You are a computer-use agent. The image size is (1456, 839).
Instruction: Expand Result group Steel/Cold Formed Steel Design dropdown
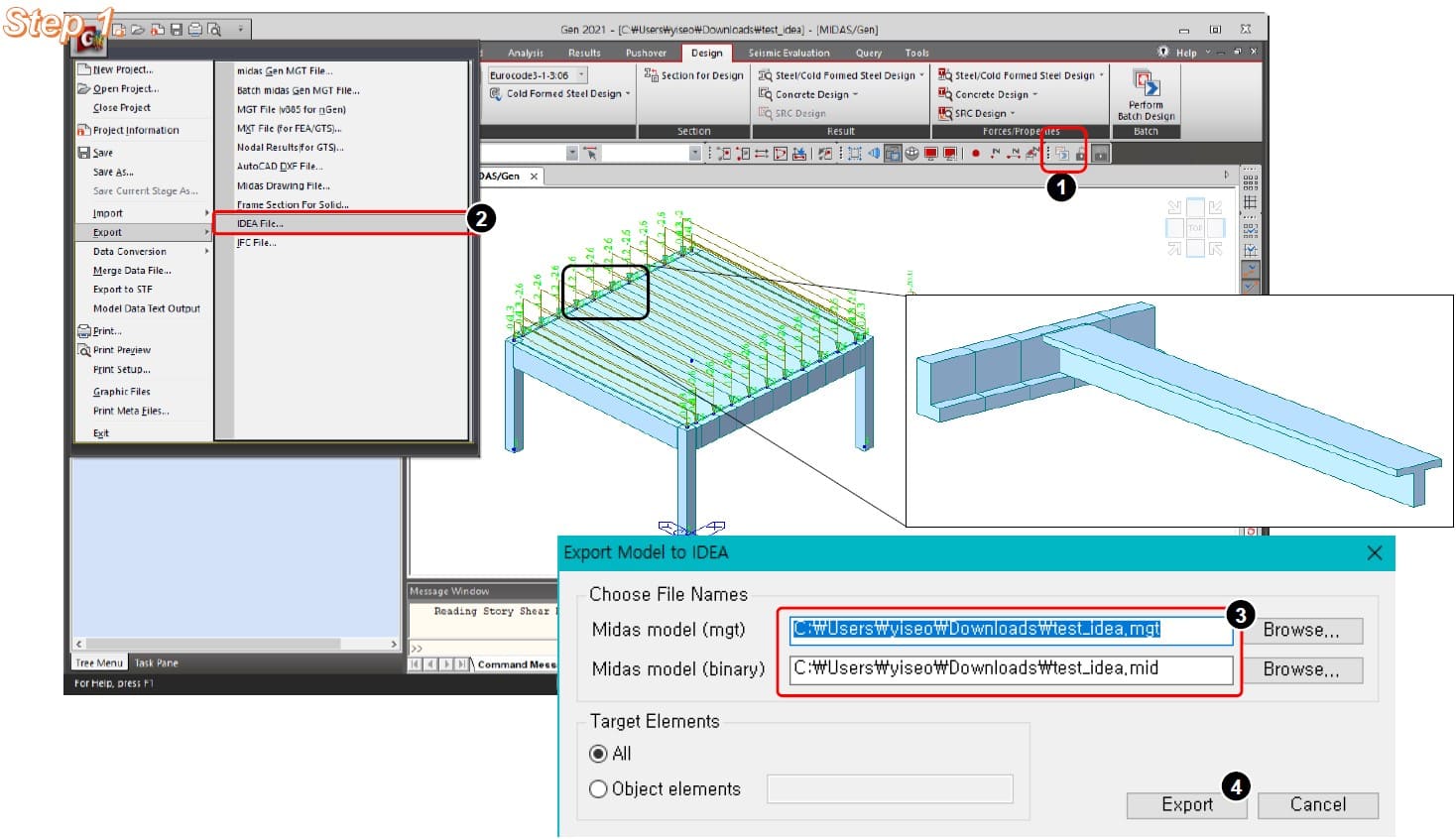tap(922, 75)
